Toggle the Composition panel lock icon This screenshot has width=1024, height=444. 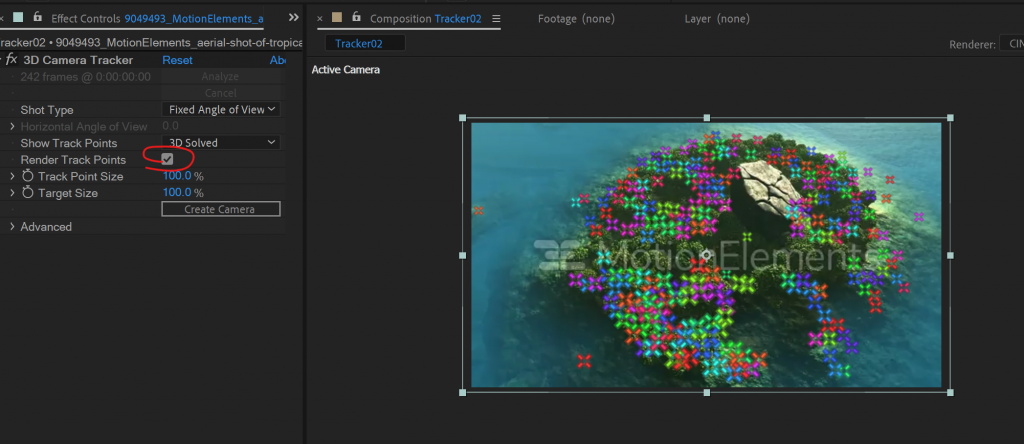[355, 18]
